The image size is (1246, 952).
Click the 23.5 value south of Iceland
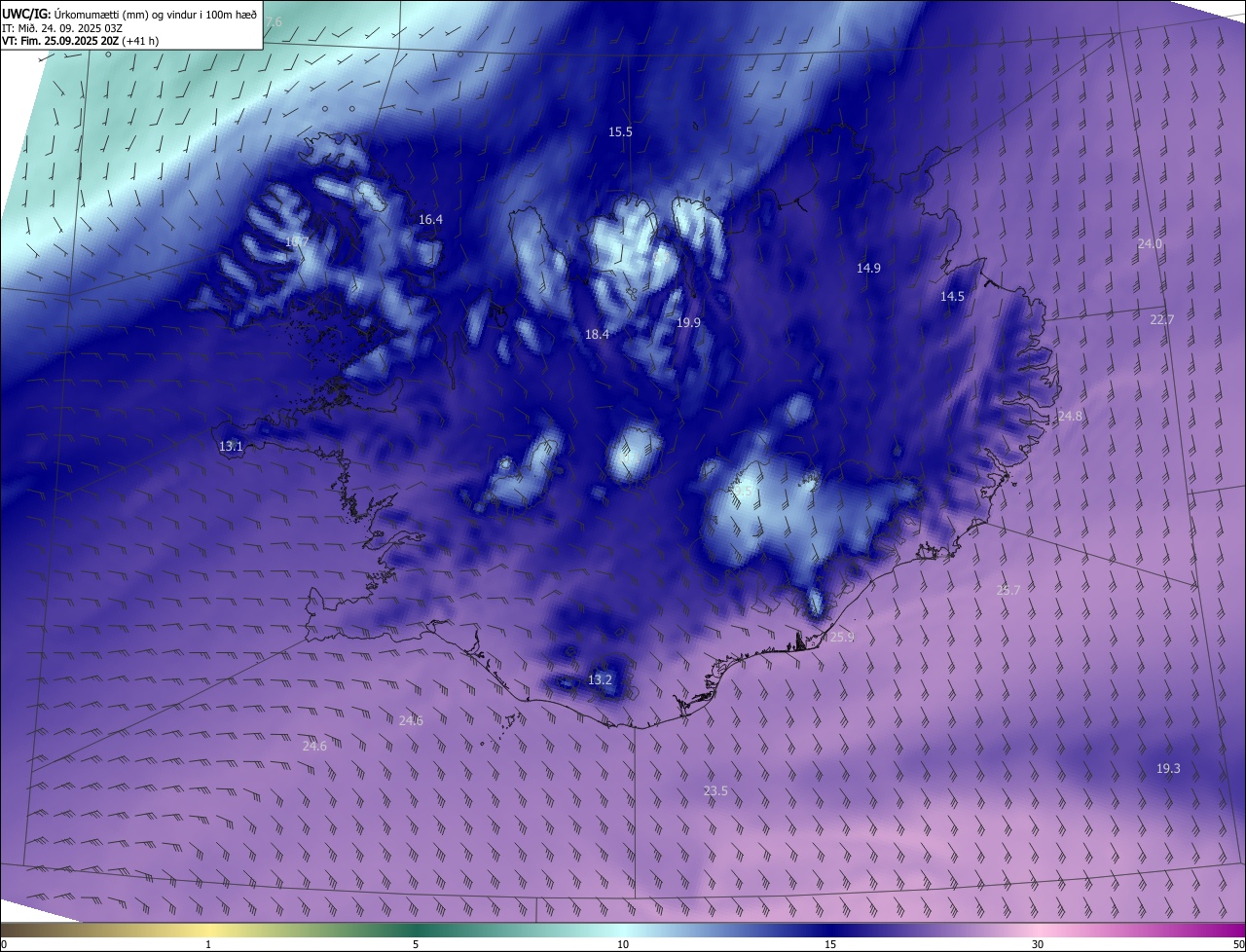(x=715, y=791)
